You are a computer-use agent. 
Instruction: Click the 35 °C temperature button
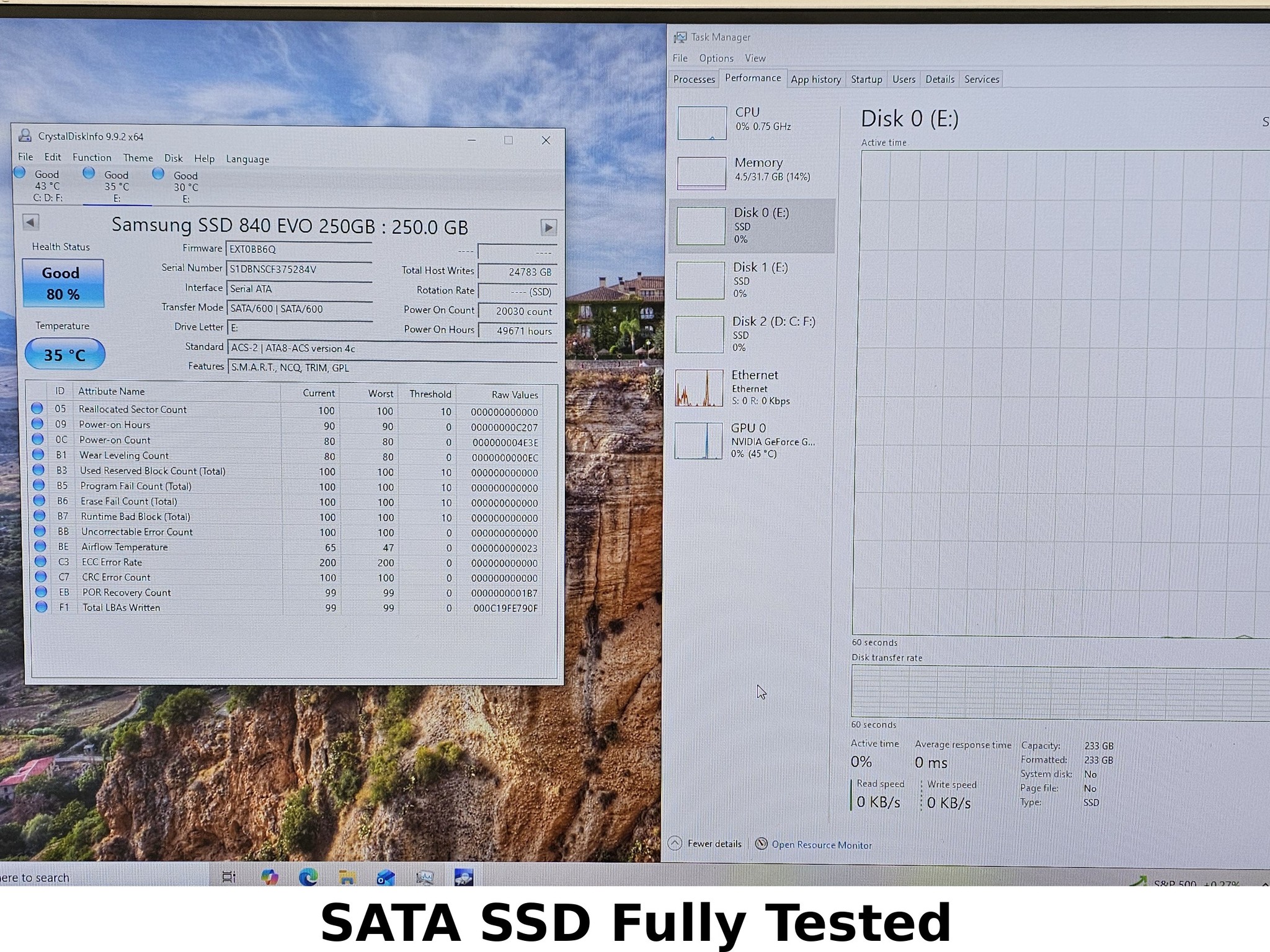coord(64,355)
